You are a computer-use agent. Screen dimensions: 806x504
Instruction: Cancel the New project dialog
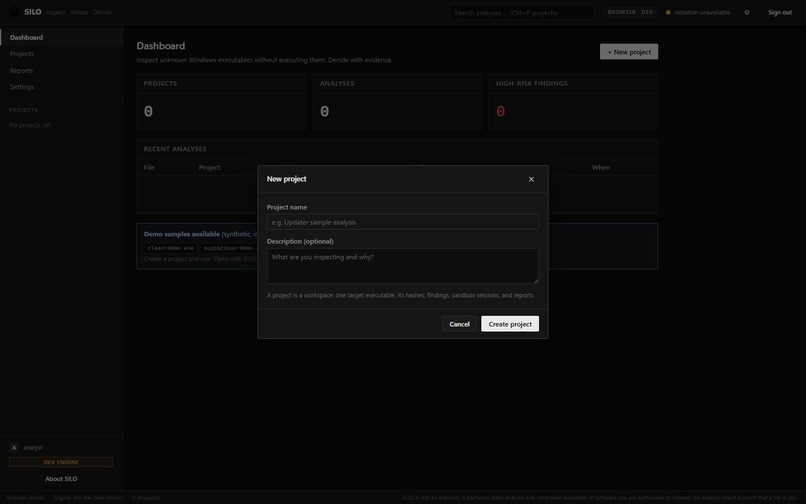coord(459,324)
